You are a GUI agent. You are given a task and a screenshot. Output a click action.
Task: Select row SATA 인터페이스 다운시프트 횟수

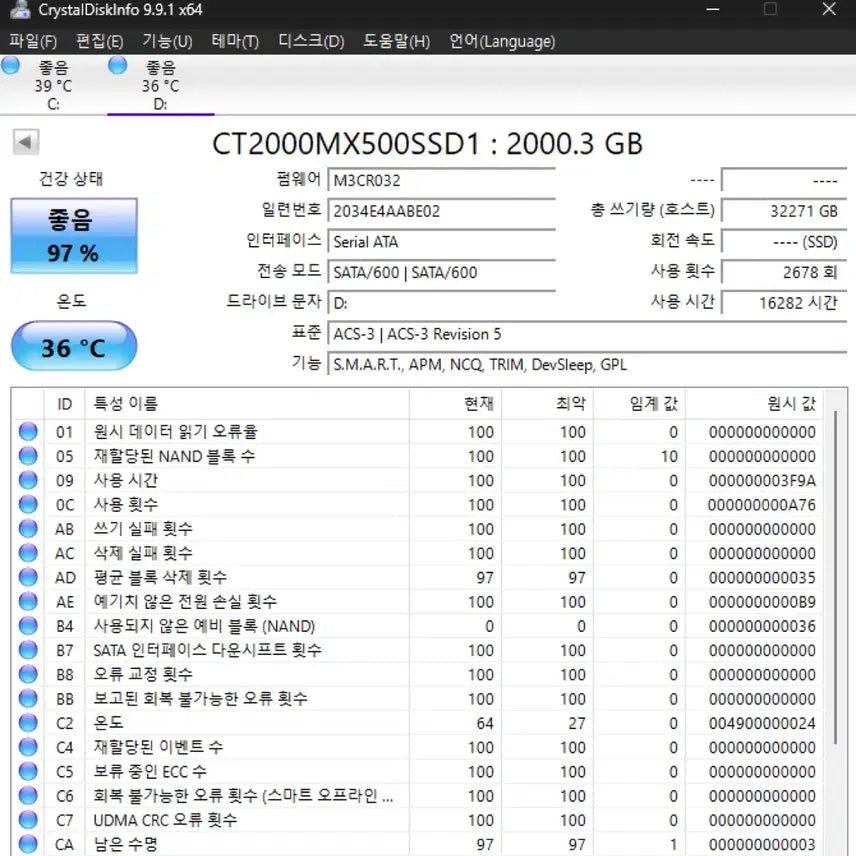(x=418, y=650)
